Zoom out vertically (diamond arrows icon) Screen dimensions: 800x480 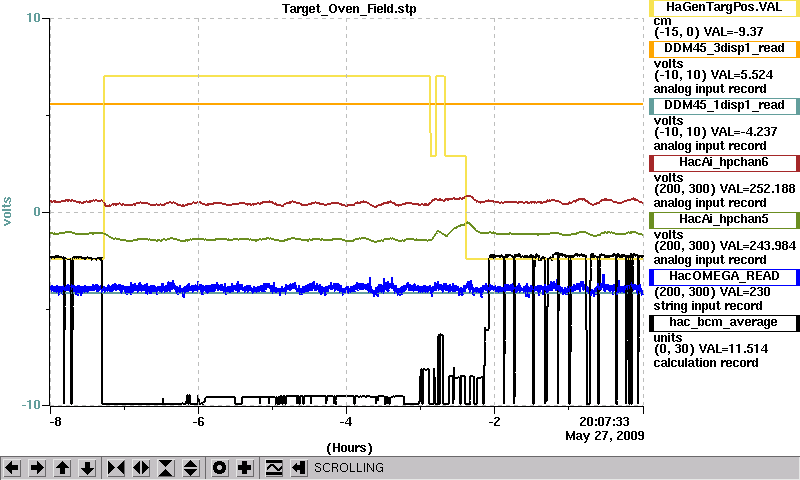pos(191,467)
